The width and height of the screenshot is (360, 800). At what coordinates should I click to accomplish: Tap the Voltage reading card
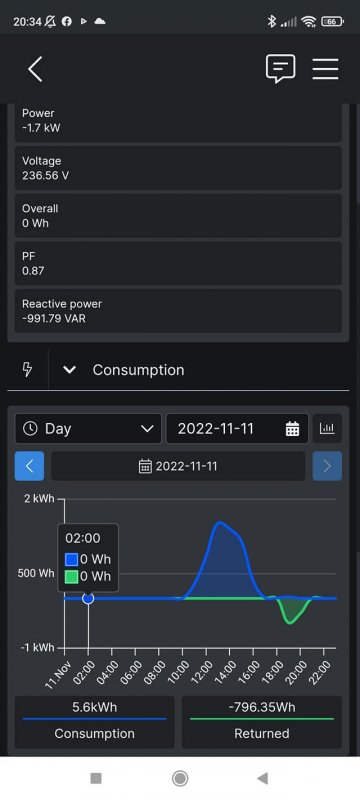[x=178, y=168]
